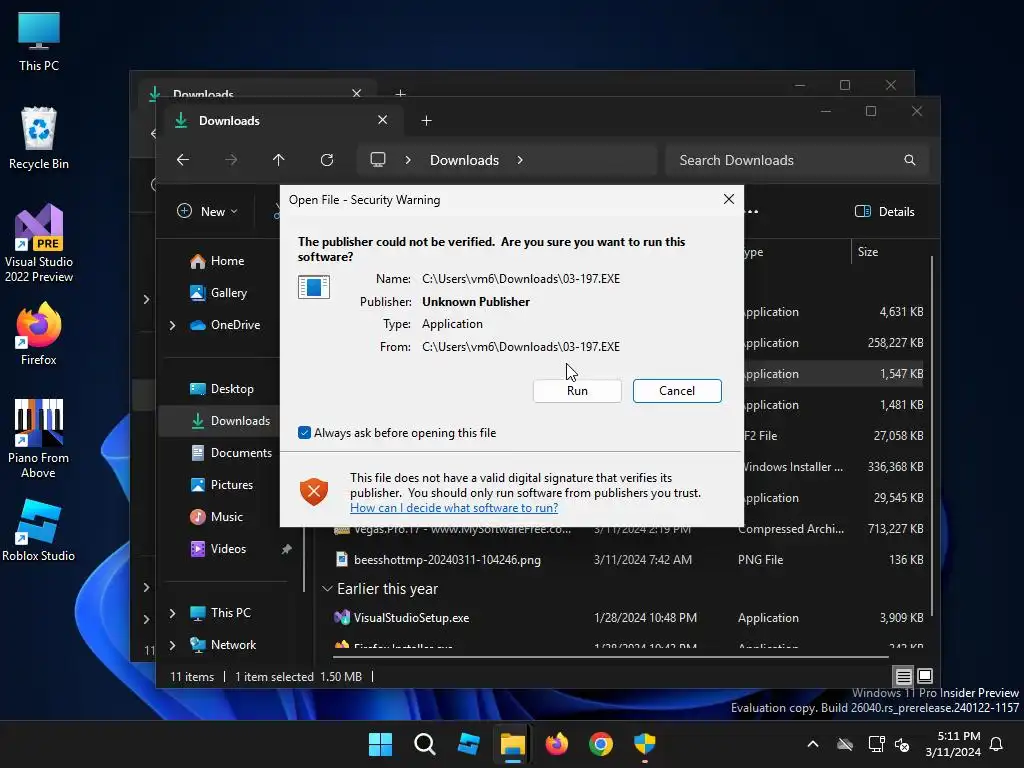Click the file list vertical scrollbar
The image size is (1024, 768).
[932, 436]
